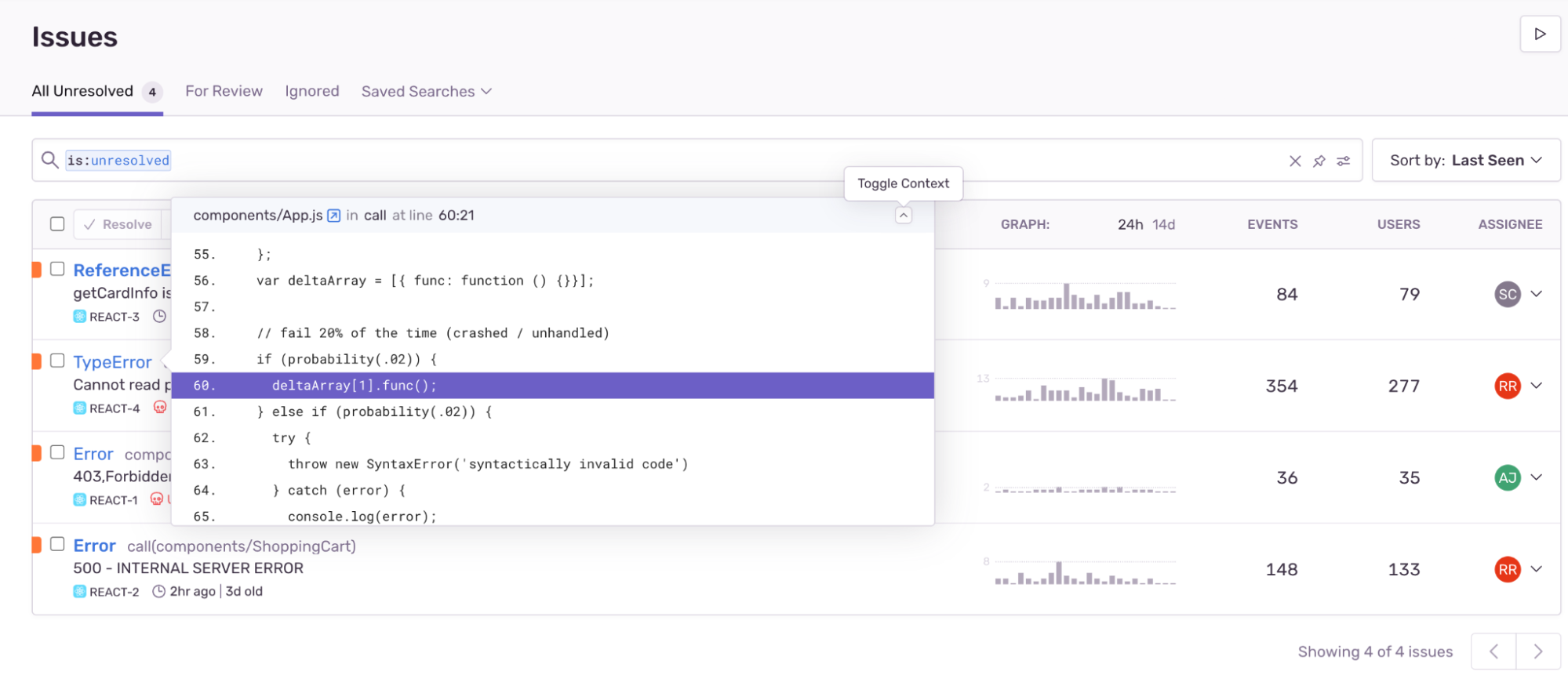1568x682 pixels.
Task: Open components/App.js external link icon
Action: coord(333,216)
